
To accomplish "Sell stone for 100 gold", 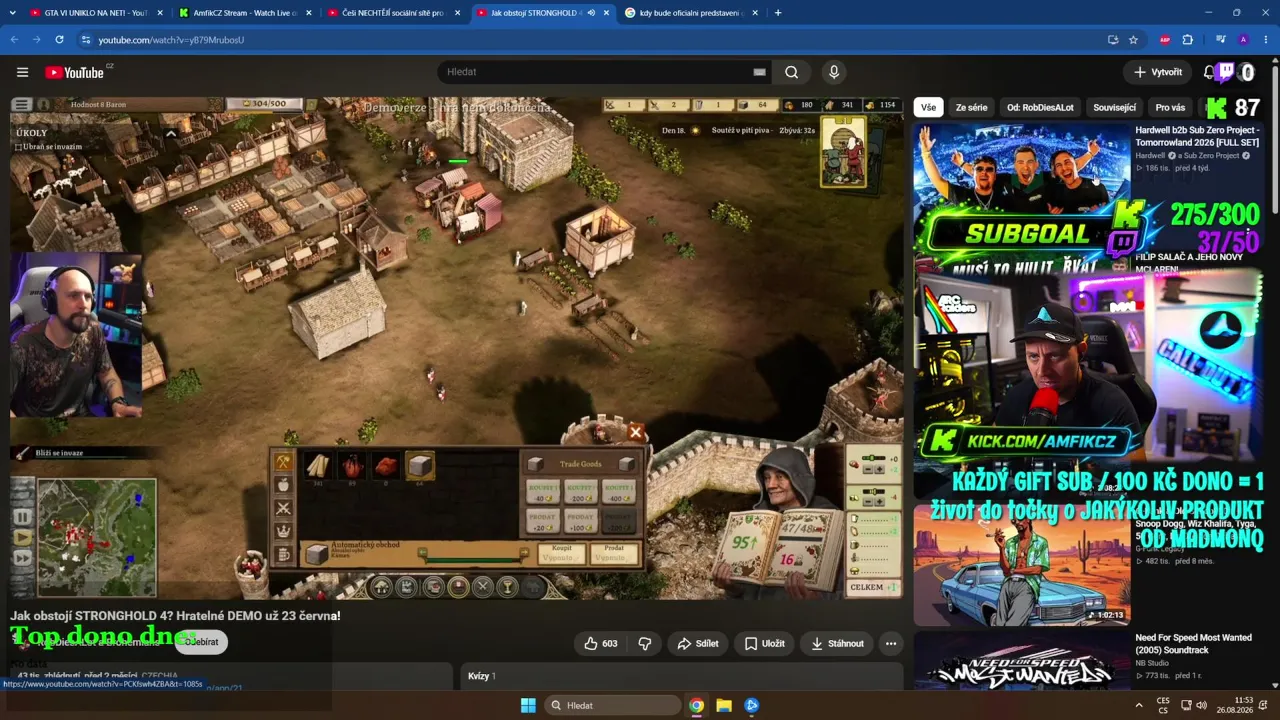I will (581, 521).
